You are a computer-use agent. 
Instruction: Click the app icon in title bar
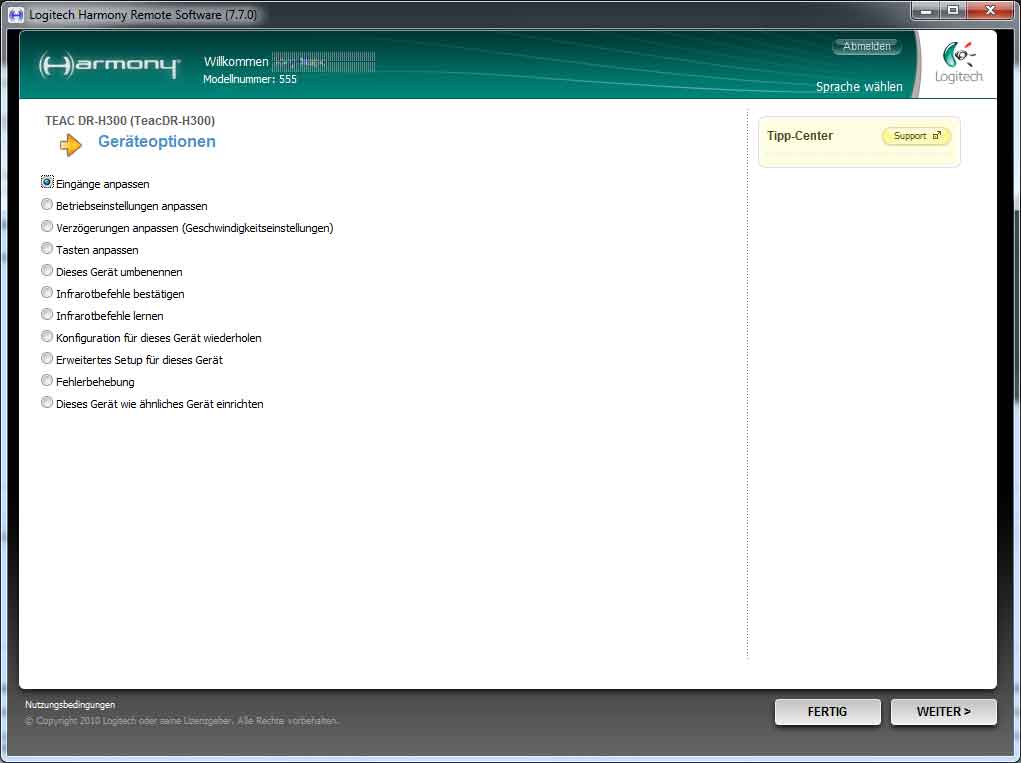(x=16, y=15)
